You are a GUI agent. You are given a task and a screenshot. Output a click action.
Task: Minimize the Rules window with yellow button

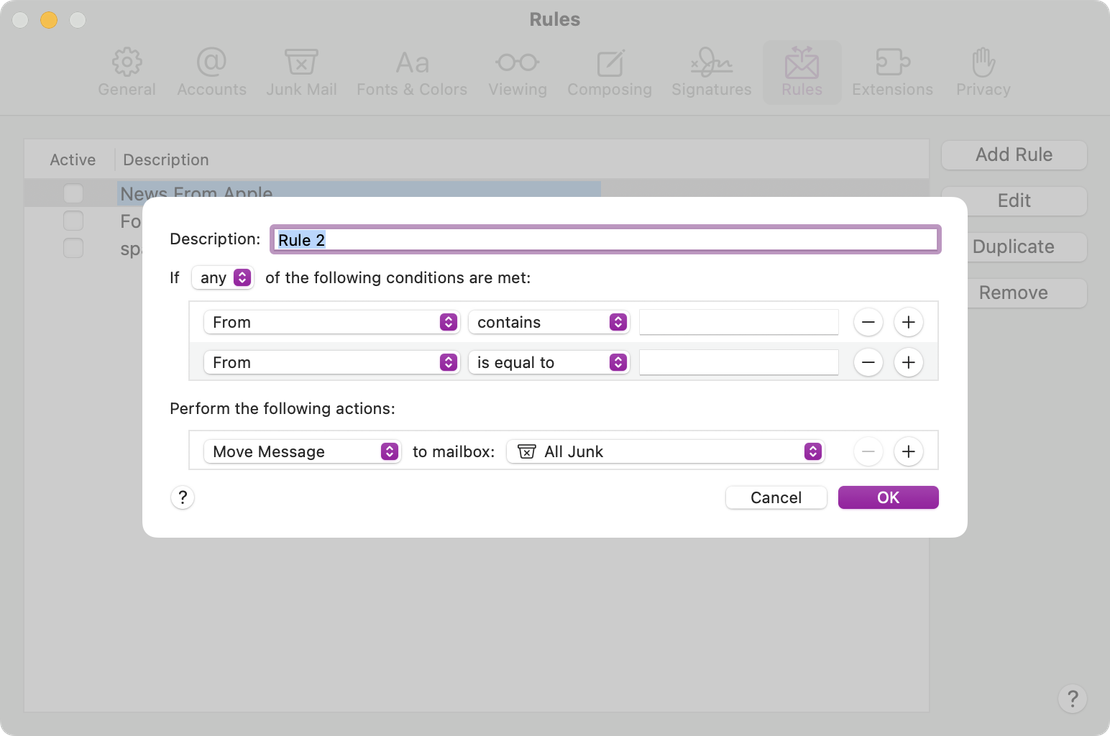(x=49, y=20)
